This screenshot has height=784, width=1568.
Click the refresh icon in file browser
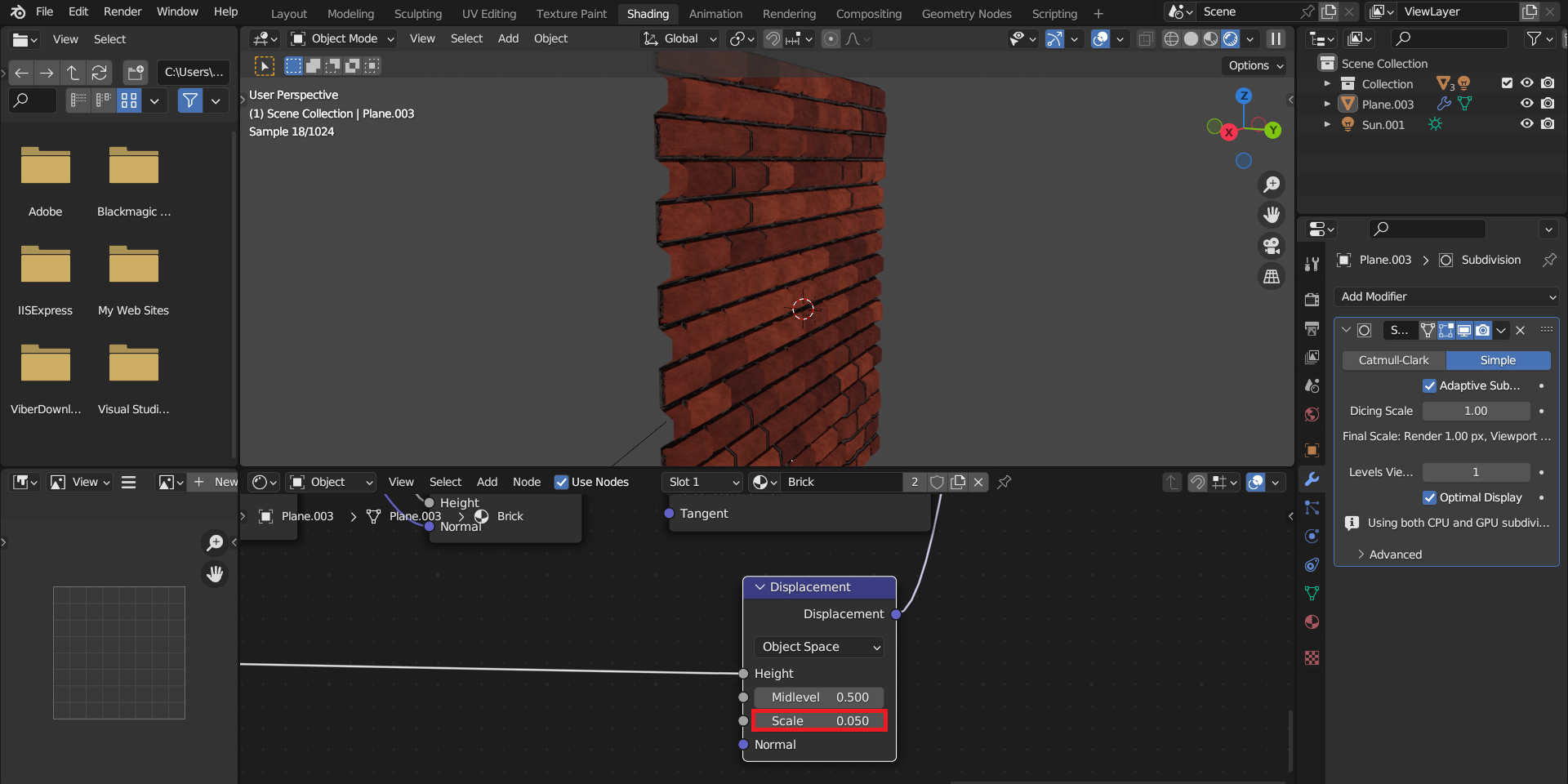click(x=100, y=73)
